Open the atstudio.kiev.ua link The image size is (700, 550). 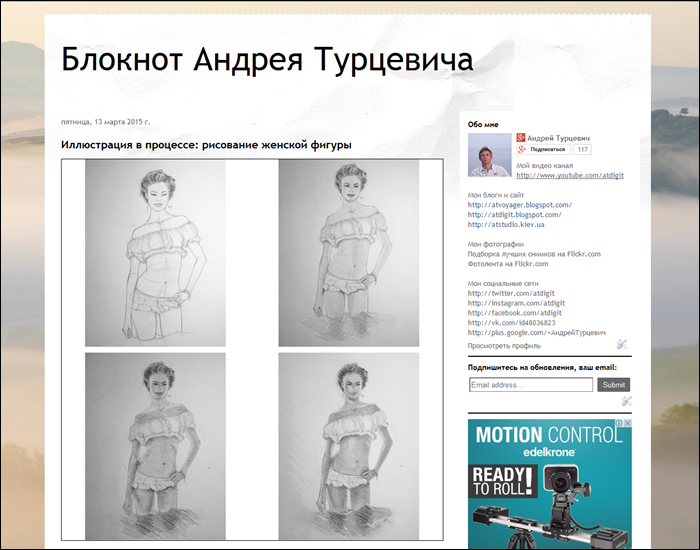click(x=506, y=225)
